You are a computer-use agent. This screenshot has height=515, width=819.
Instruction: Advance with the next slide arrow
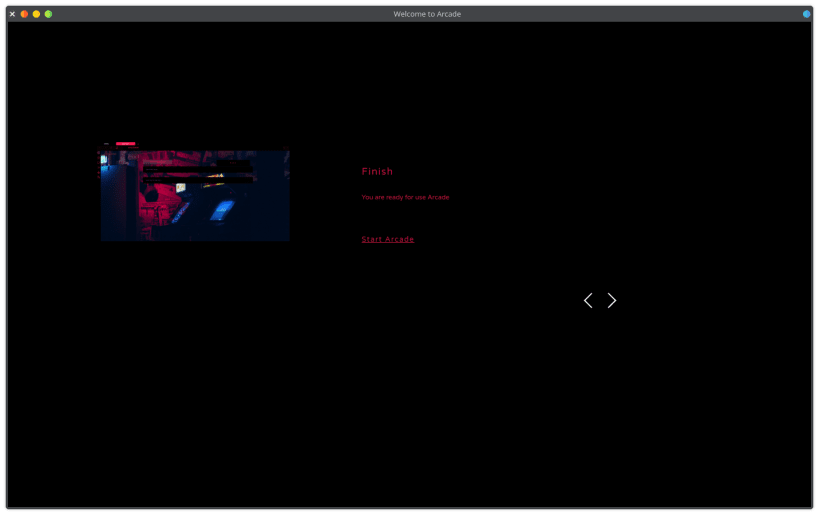coord(612,300)
